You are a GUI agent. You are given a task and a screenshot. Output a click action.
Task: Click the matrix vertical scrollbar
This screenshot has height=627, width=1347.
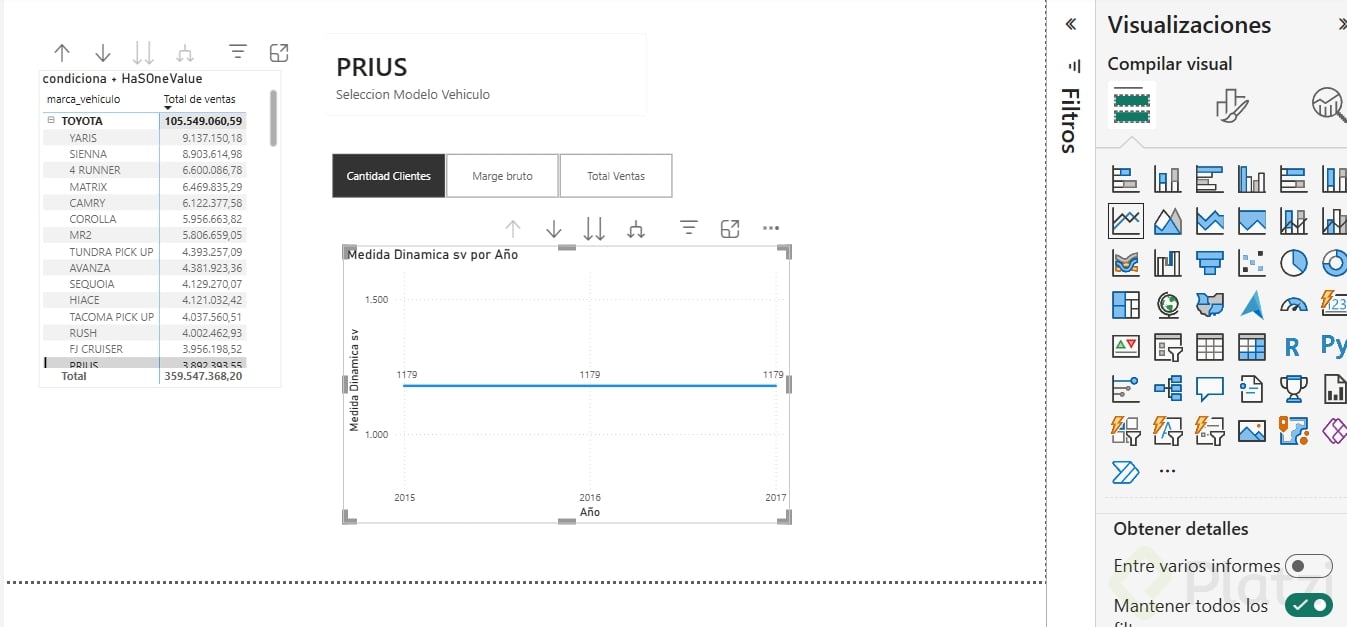[x=274, y=118]
